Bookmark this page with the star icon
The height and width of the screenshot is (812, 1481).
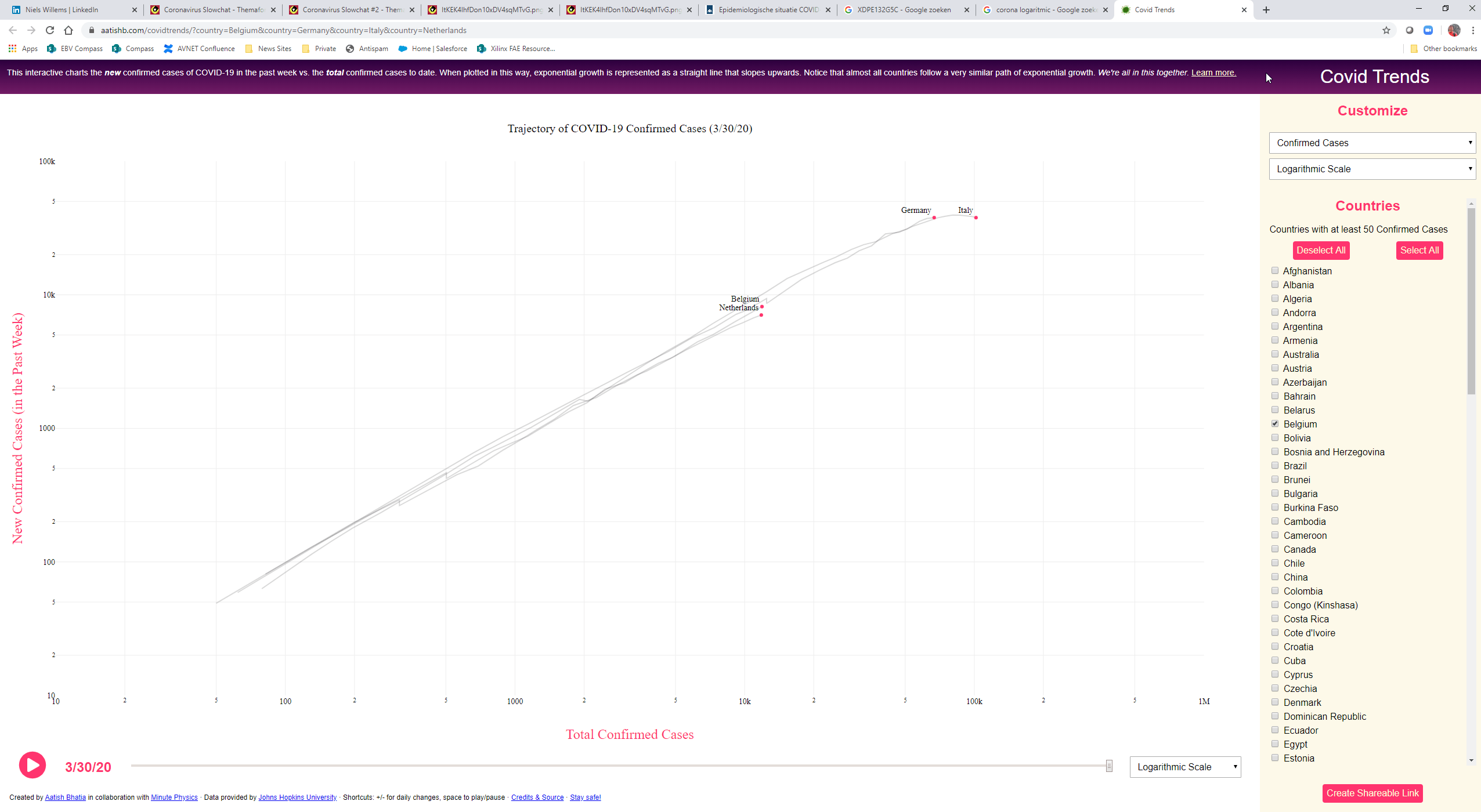pos(1386,30)
